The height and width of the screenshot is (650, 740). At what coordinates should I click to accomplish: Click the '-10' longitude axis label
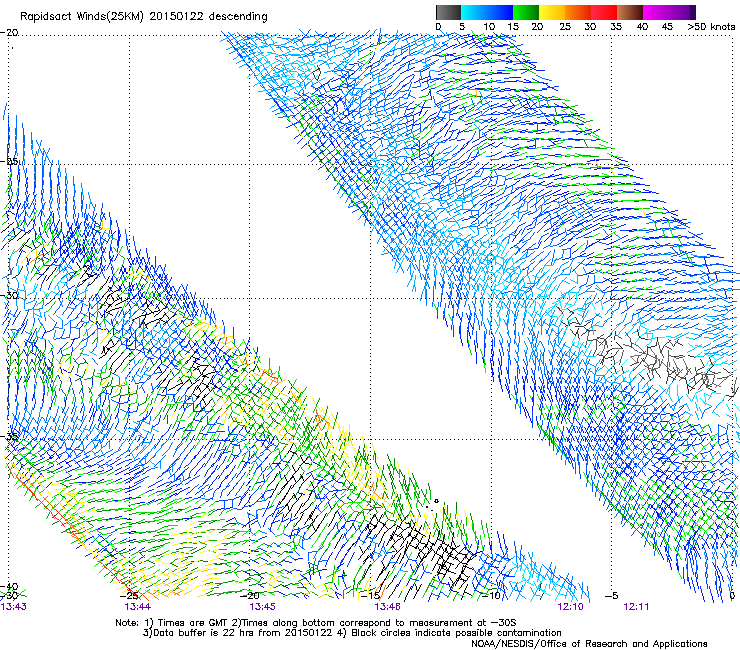point(491,596)
